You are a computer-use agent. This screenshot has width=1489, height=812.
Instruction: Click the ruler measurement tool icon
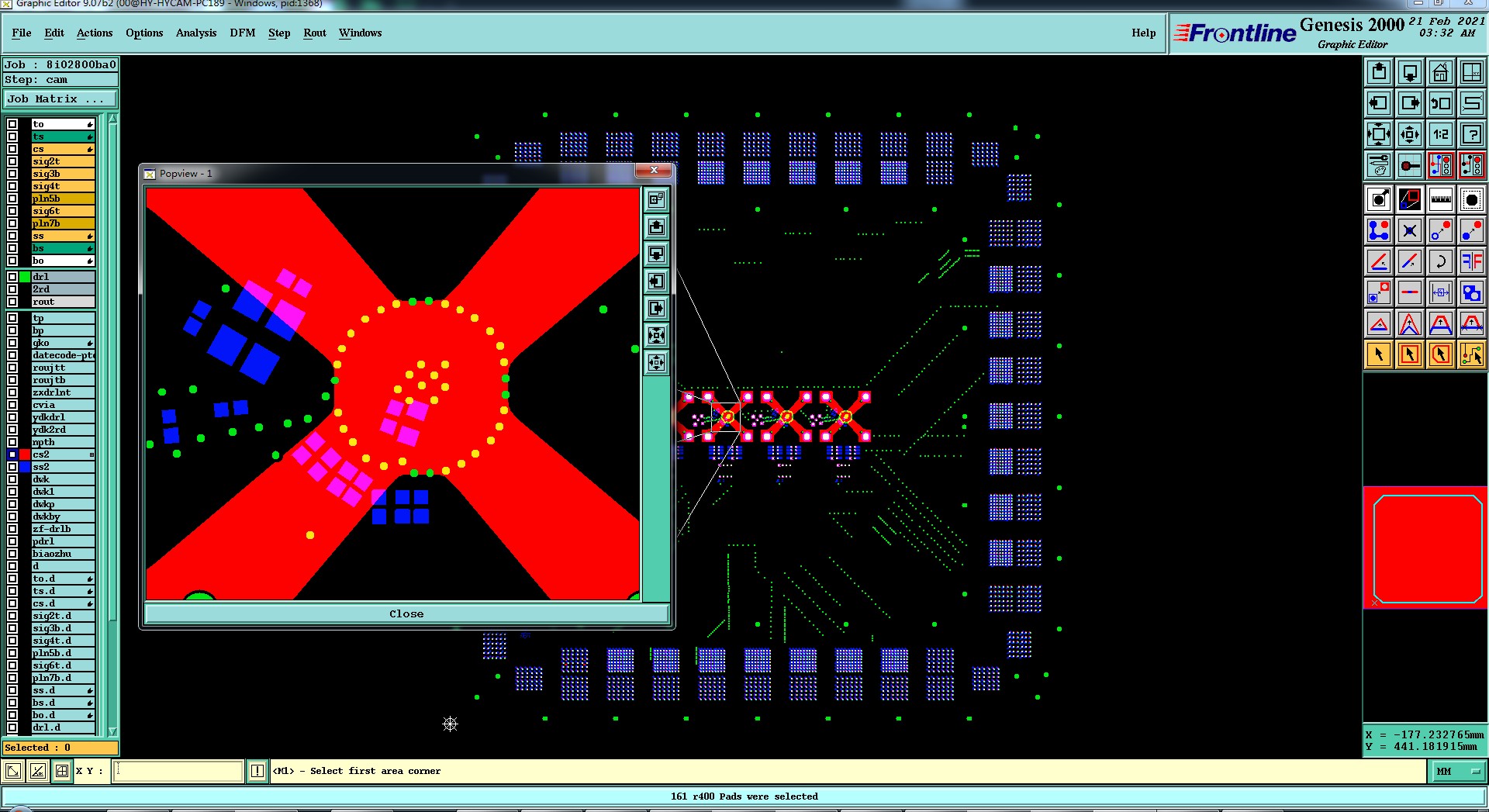pos(1441,199)
